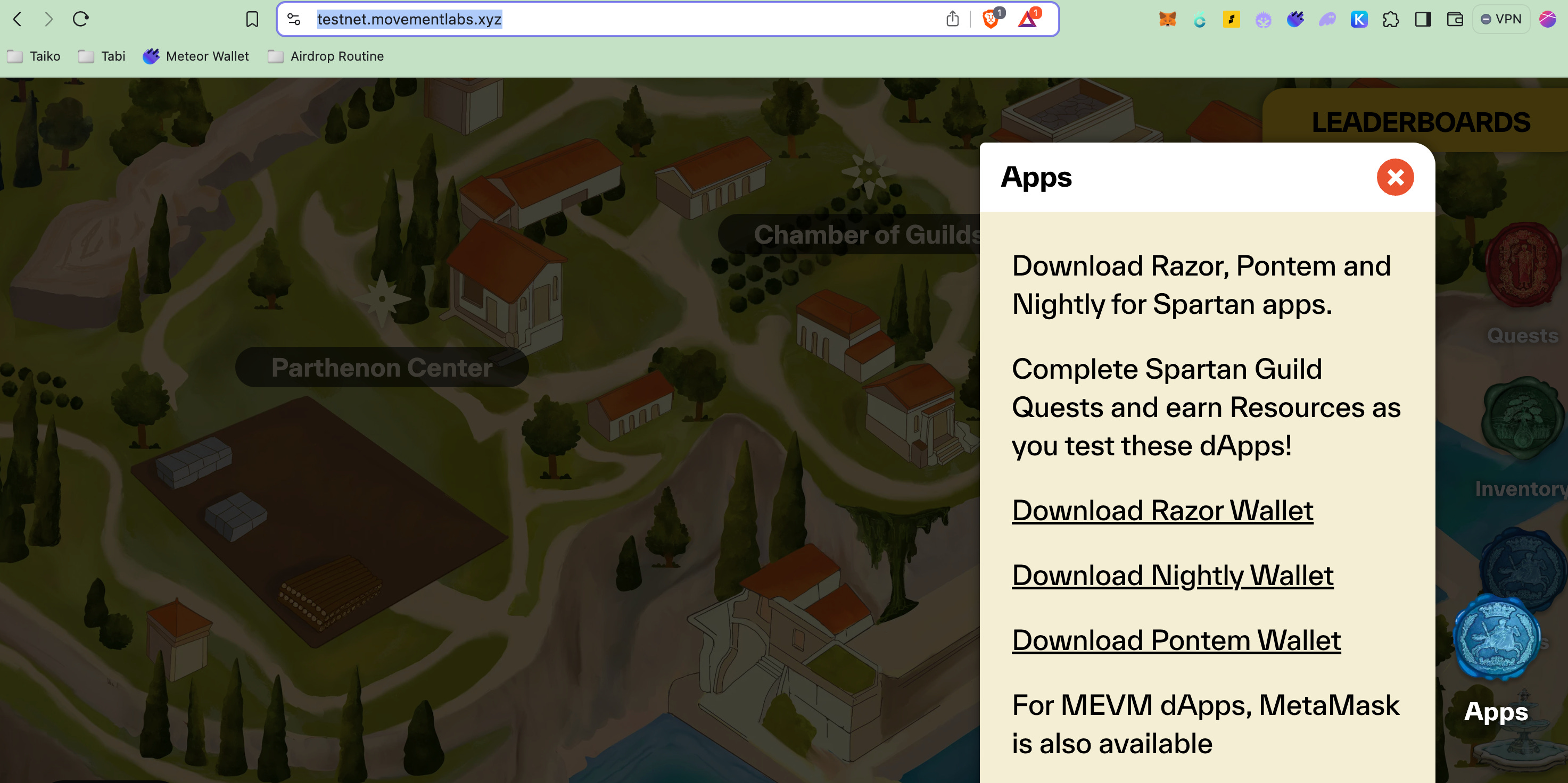Viewport: 1568px width, 783px height.
Task: Click the white star marker above Chamber of Guilds
Action: (869, 172)
